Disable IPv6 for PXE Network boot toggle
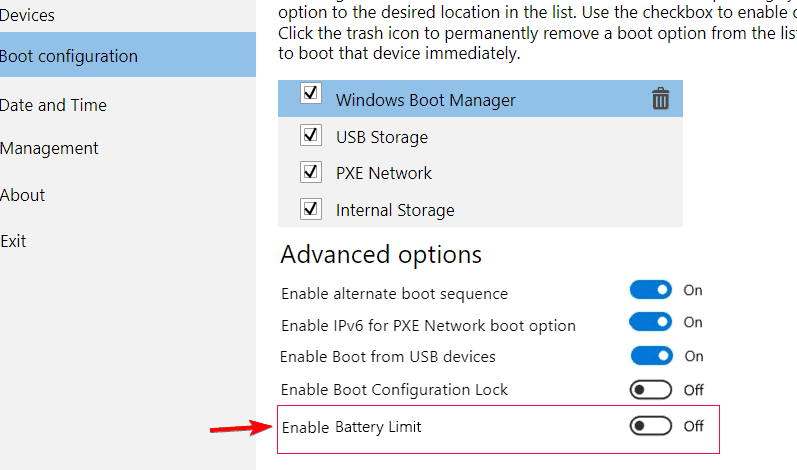797x470 pixels. point(651,322)
